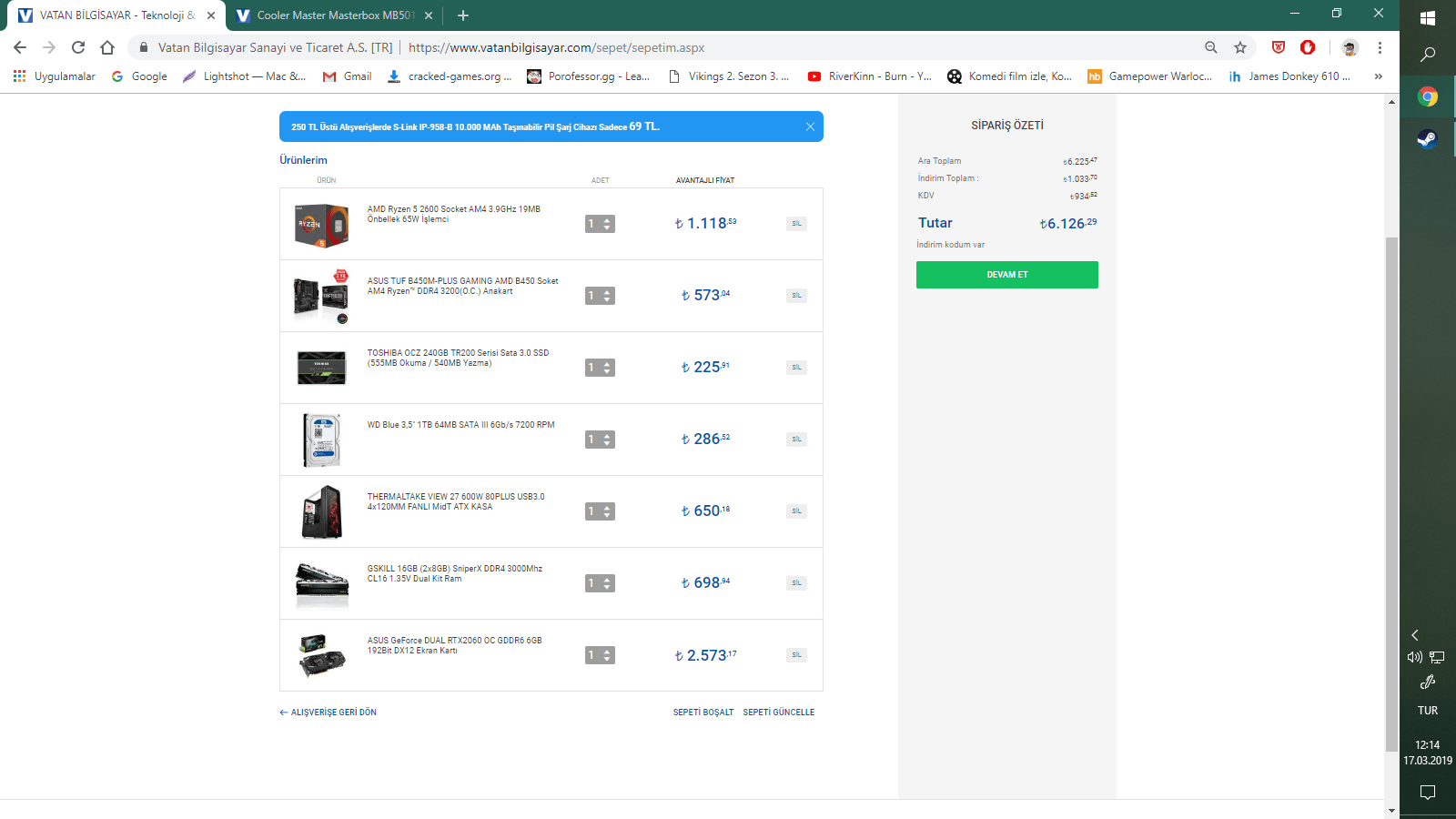1456x819 pixels.
Task: Open the cracked-games.org bookmark
Action: 450,76
